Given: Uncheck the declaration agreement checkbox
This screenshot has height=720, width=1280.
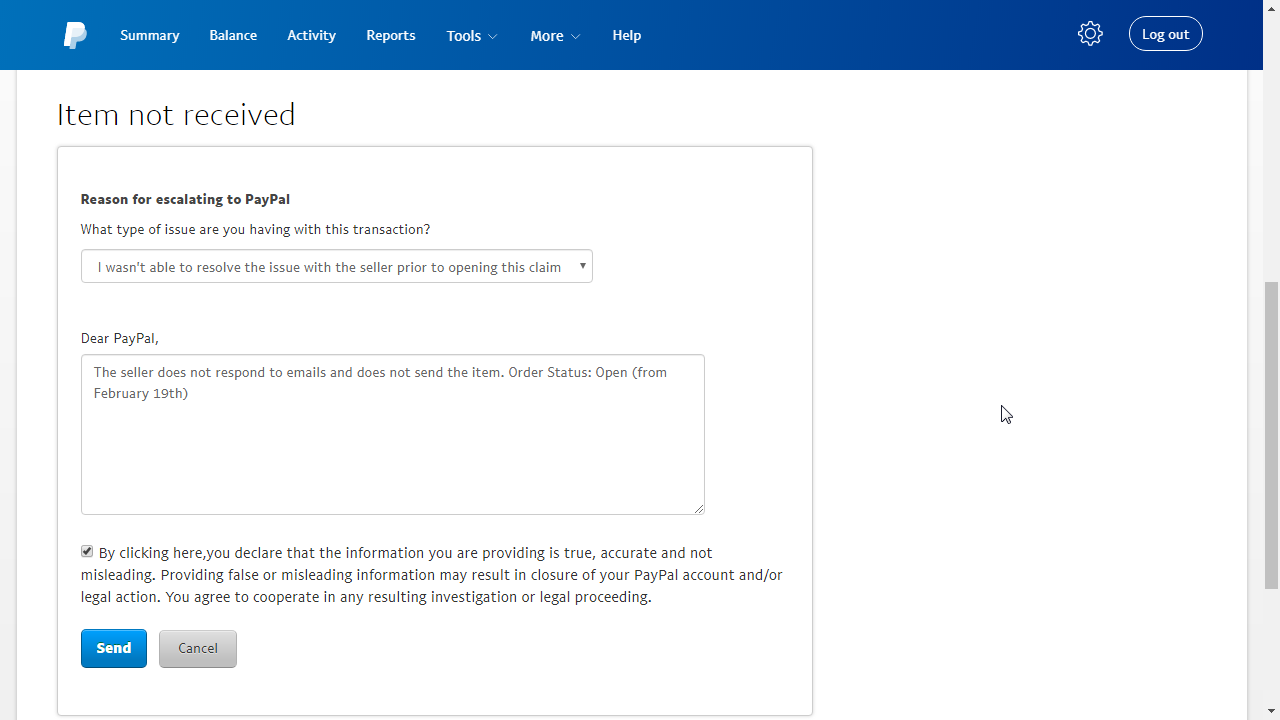Looking at the screenshot, I should [x=87, y=551].
